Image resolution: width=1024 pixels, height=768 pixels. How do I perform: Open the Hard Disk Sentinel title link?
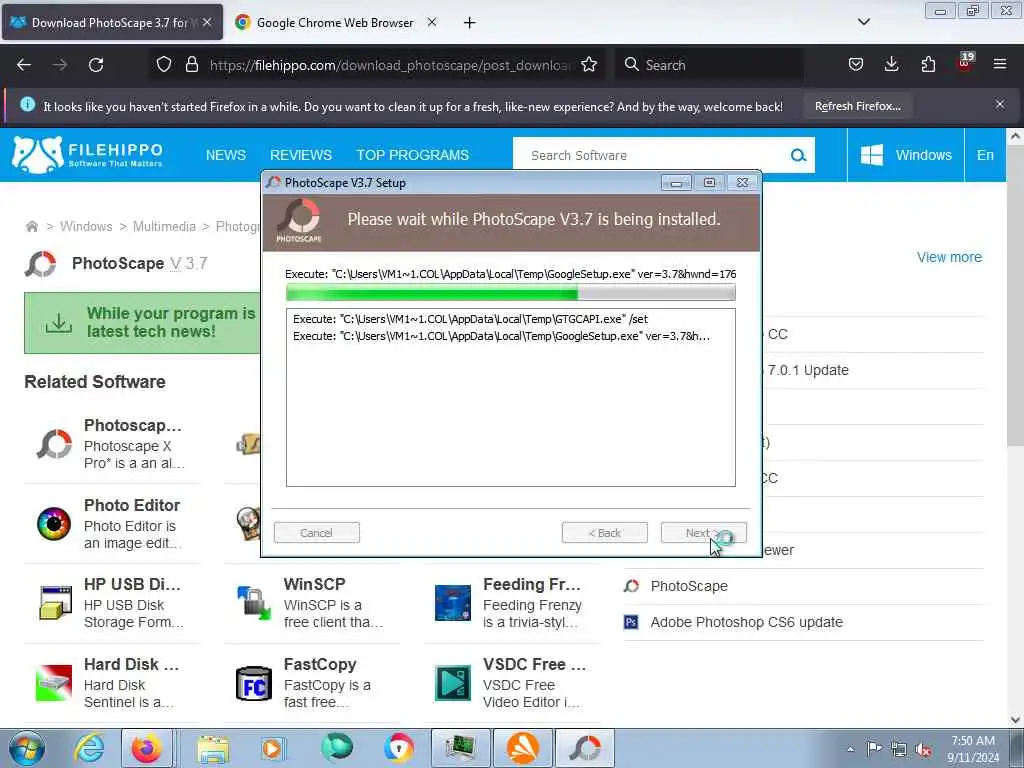(x=131, y=664)
